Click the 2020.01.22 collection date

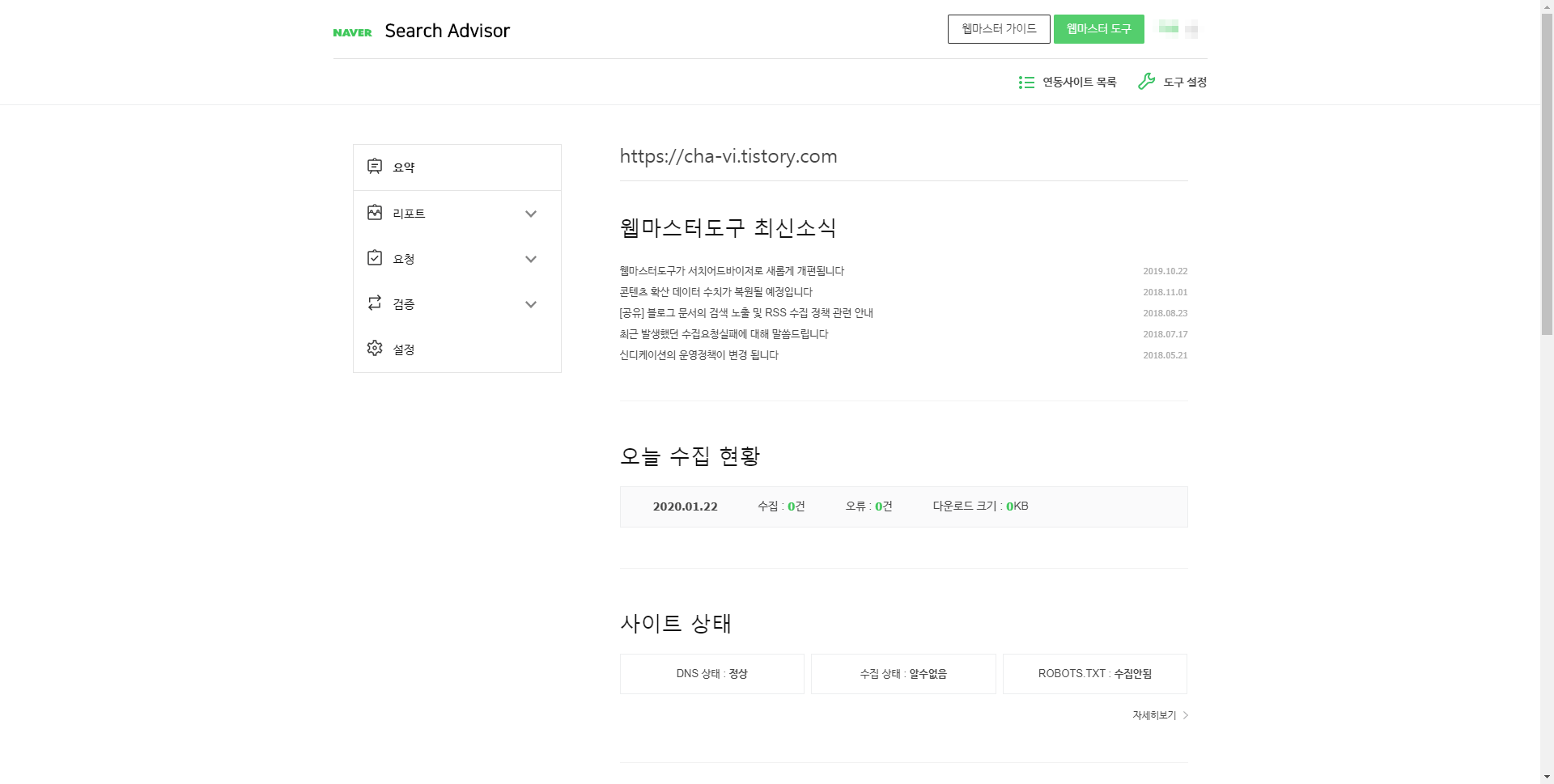(x=686, y=506)
